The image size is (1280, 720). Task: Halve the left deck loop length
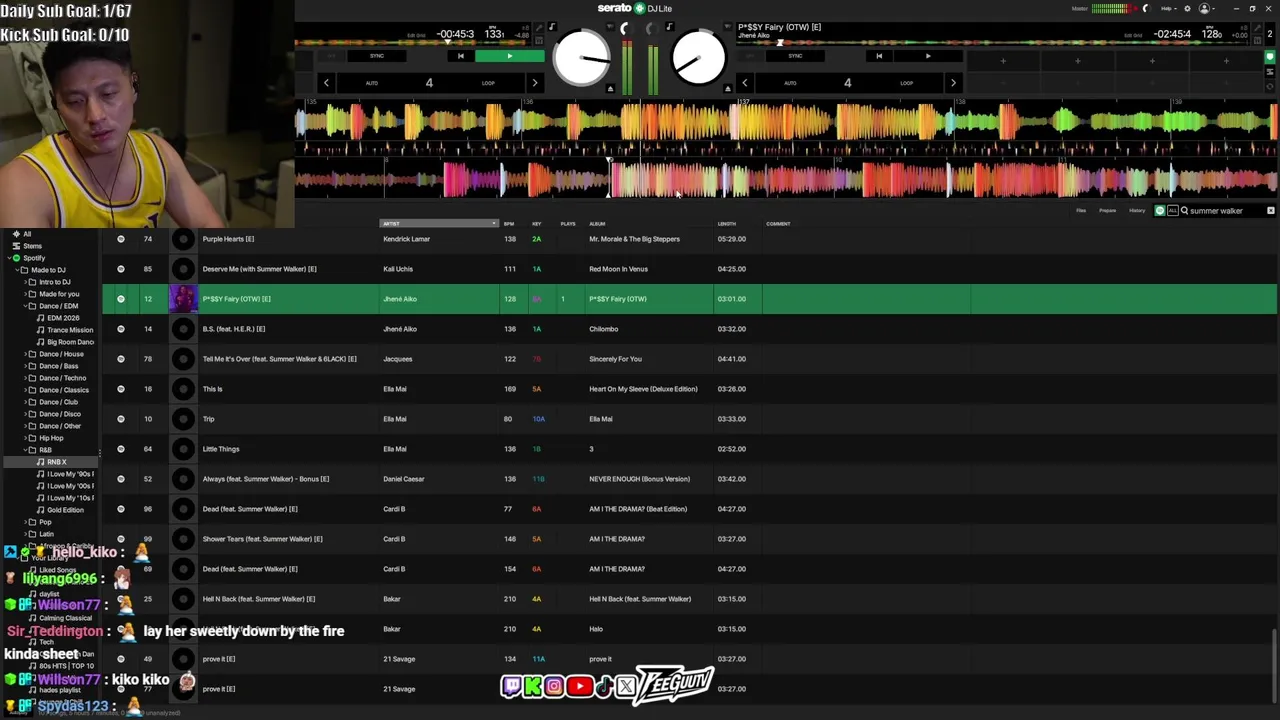pos(326,83)
